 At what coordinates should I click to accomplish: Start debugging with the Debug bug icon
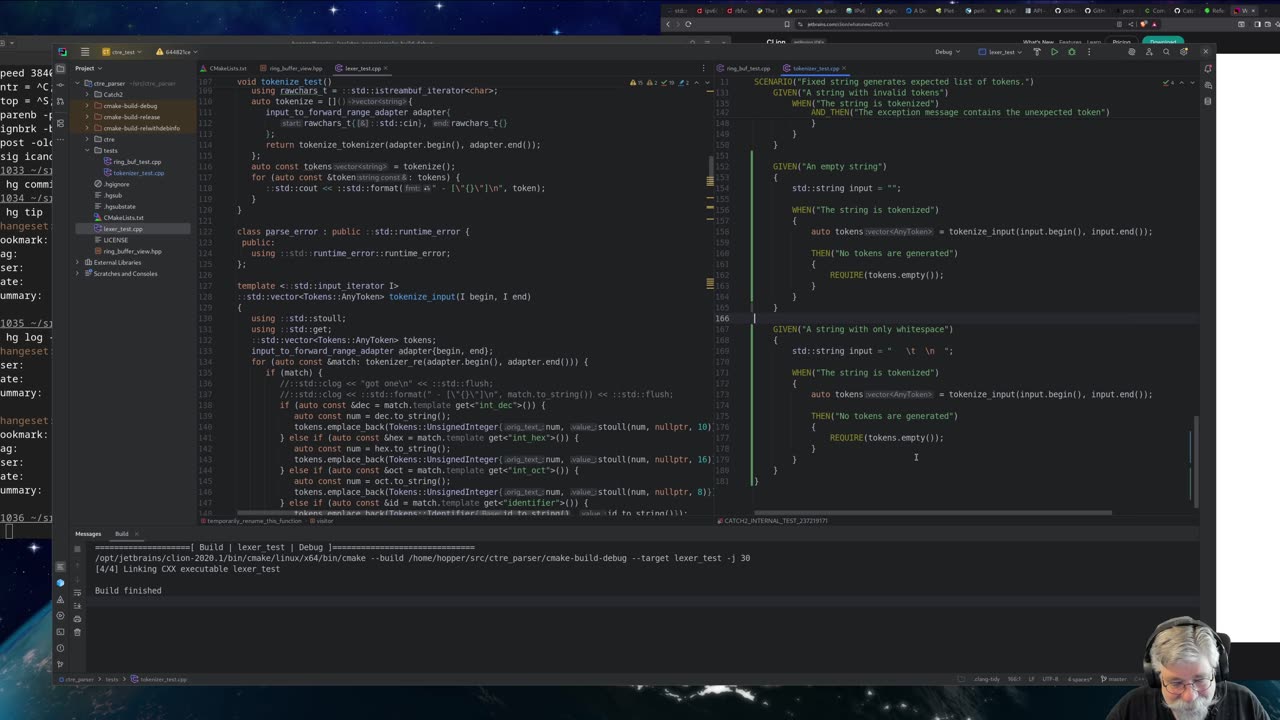1072,52
